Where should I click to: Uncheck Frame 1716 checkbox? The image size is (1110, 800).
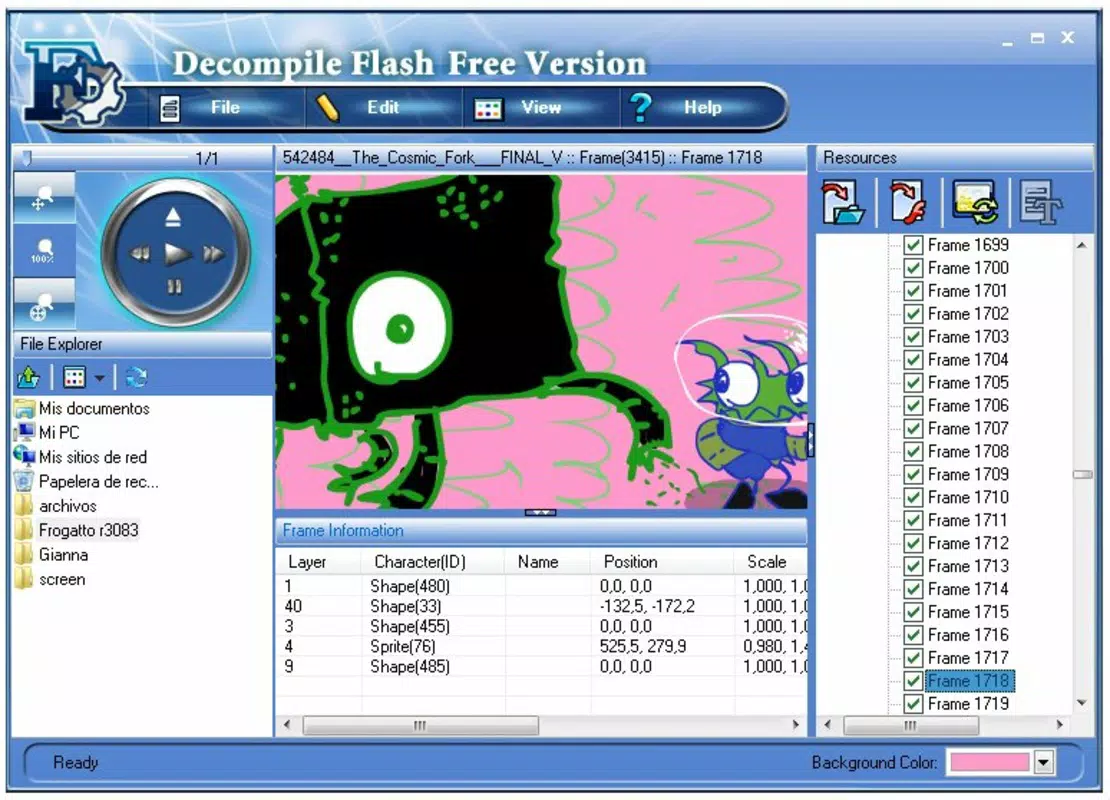click(x=913, y=635)
